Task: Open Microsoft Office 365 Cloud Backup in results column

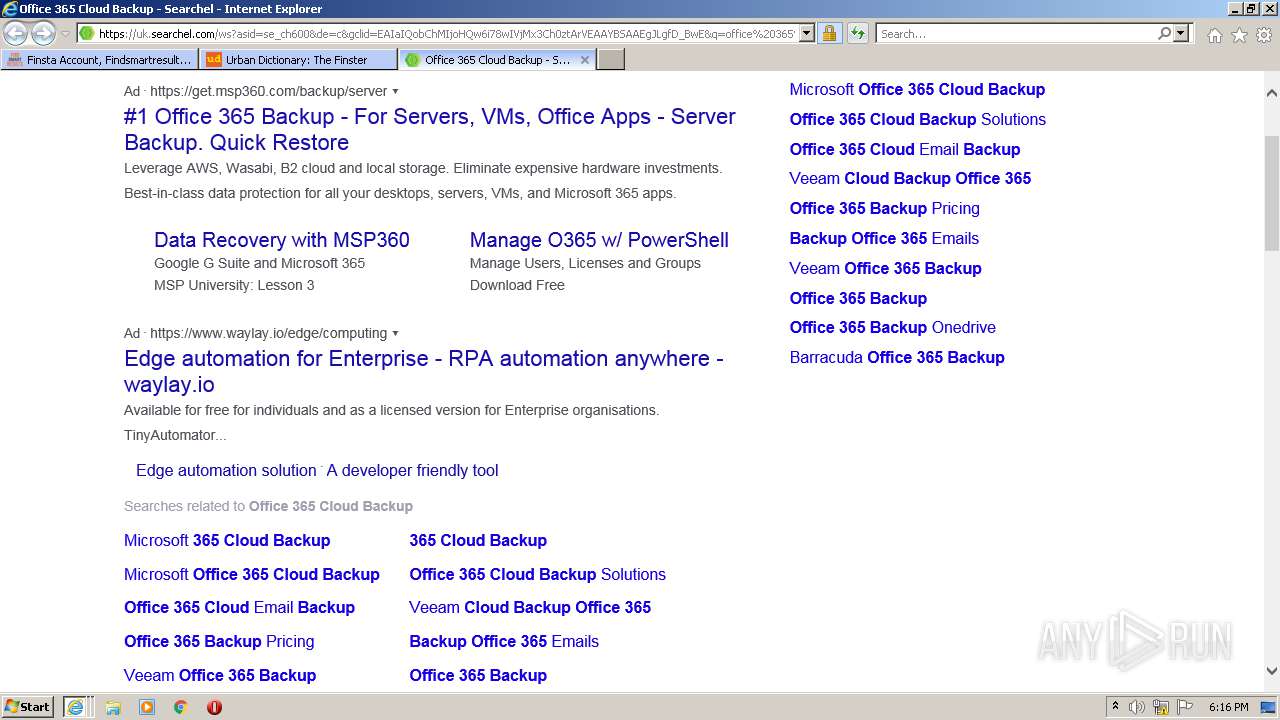Action: click(252, 574)
